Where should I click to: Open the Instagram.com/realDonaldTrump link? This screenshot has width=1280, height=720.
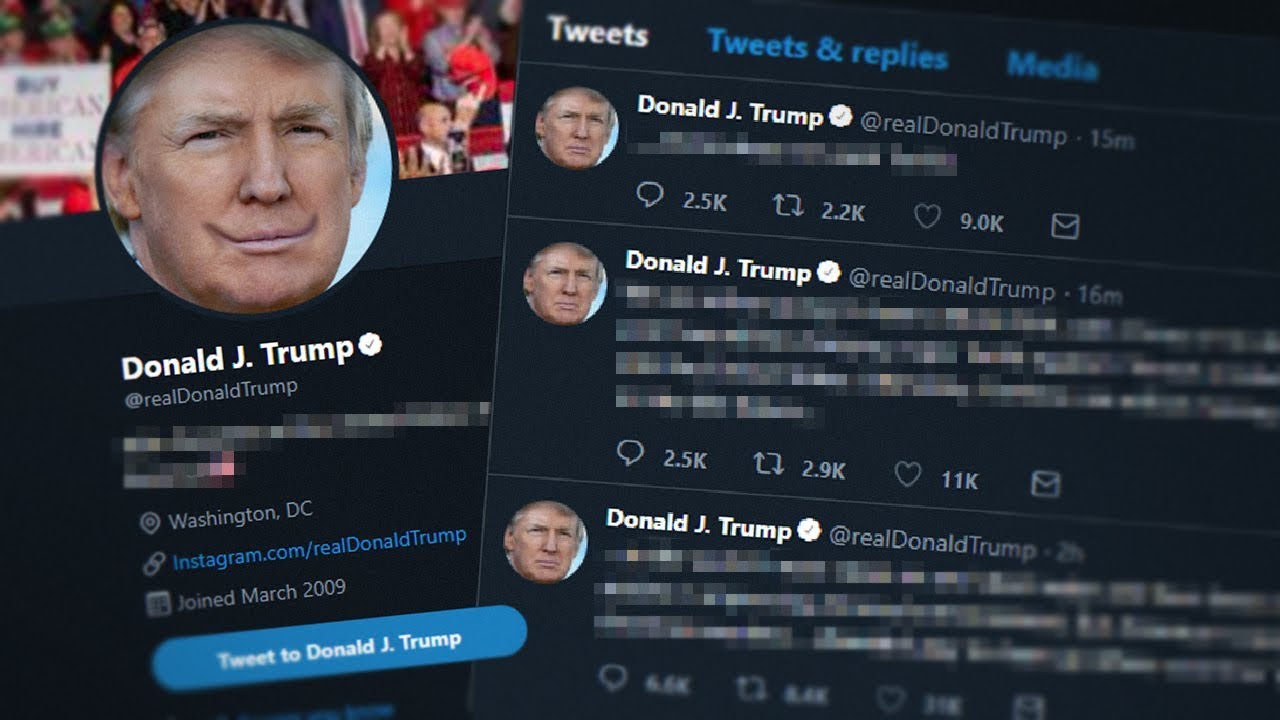tap(319, 548)
